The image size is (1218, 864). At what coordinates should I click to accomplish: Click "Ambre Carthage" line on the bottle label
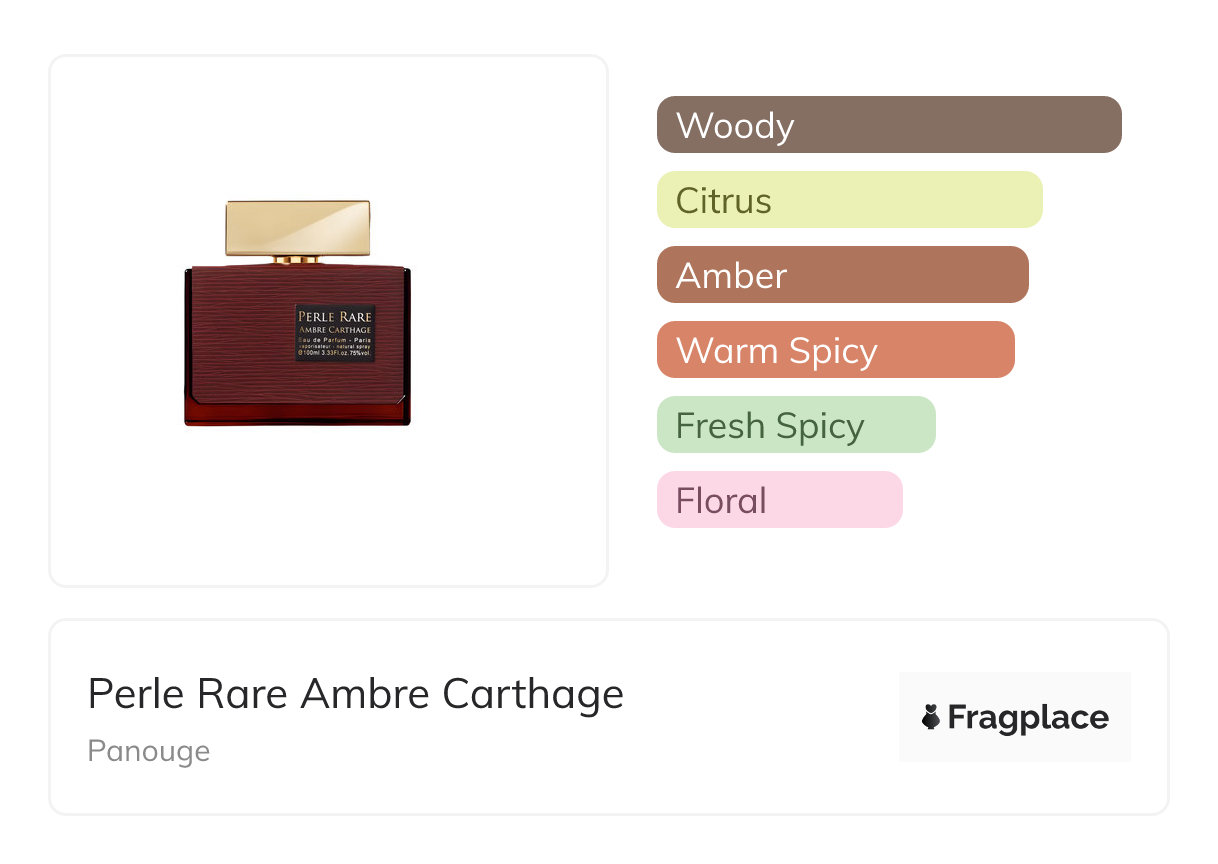click(335, 330)
